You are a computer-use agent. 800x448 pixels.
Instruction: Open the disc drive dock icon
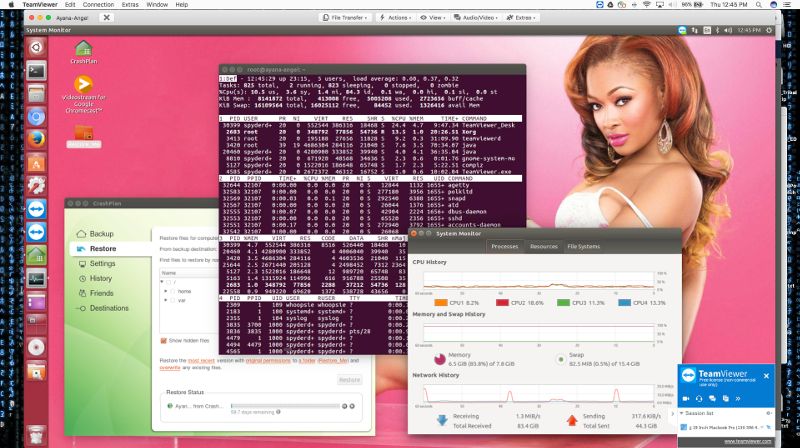(x=36, y=347)
